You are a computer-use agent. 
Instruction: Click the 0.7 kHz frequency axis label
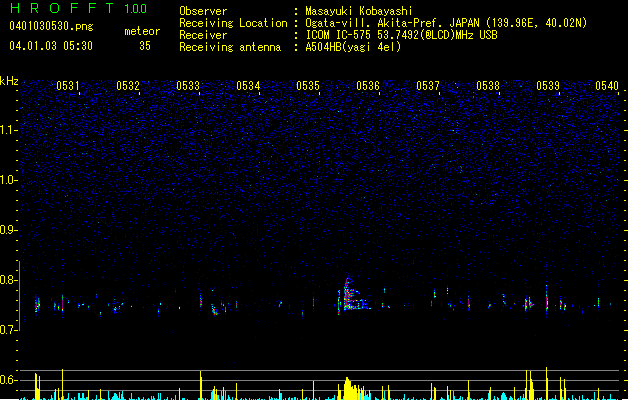(x=8, y=330)
